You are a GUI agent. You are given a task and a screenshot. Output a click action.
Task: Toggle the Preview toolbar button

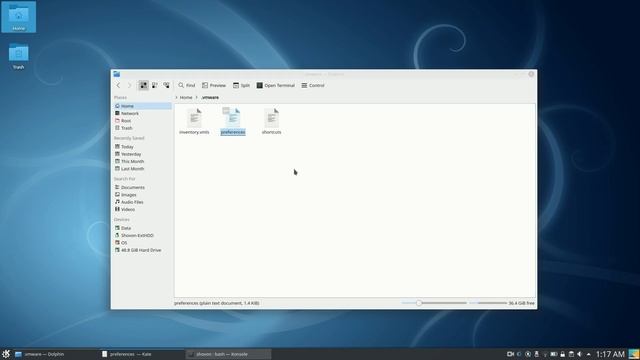click(x=213, y=85)
